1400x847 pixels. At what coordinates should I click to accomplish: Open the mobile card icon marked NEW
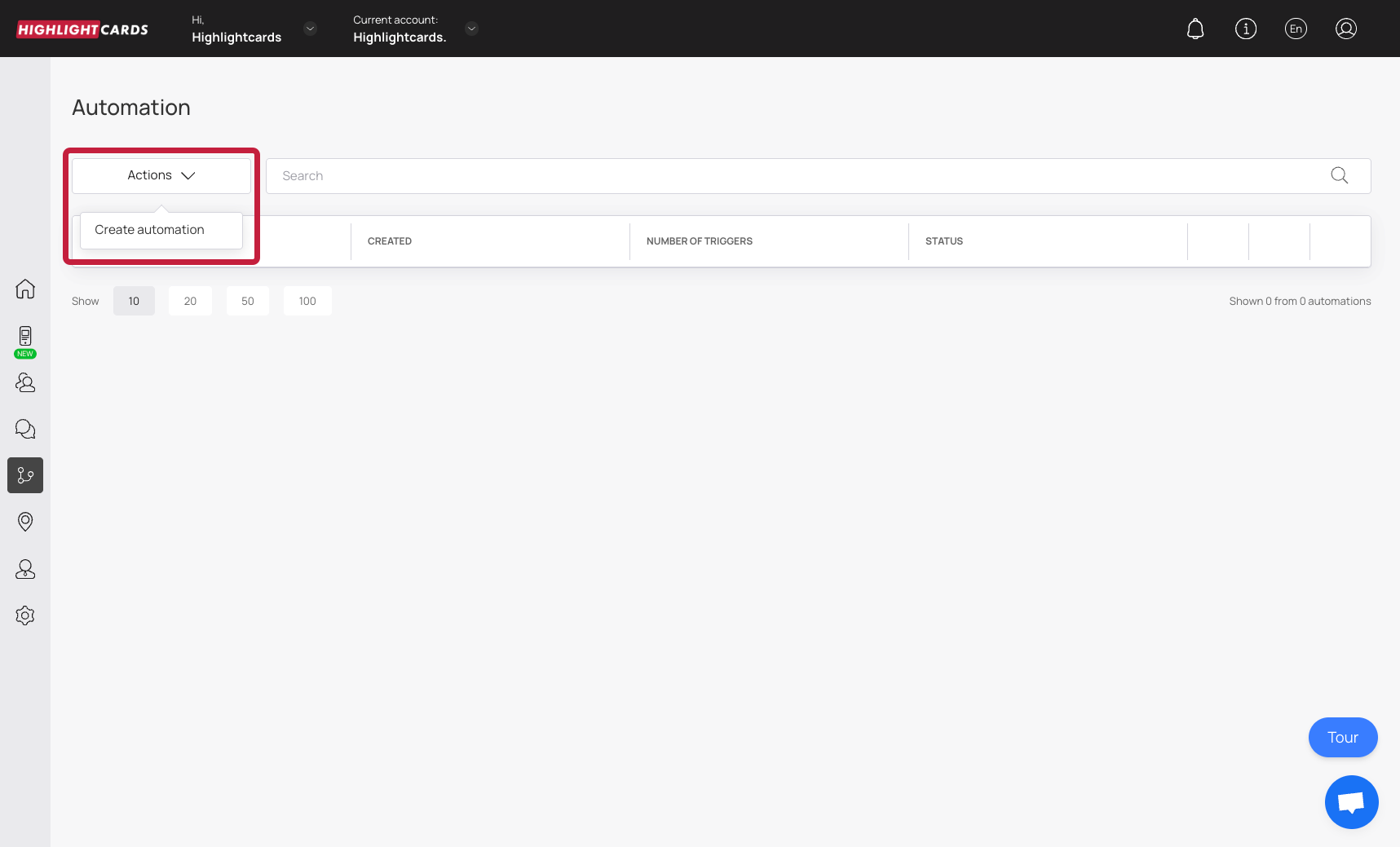tap(25, 337)
